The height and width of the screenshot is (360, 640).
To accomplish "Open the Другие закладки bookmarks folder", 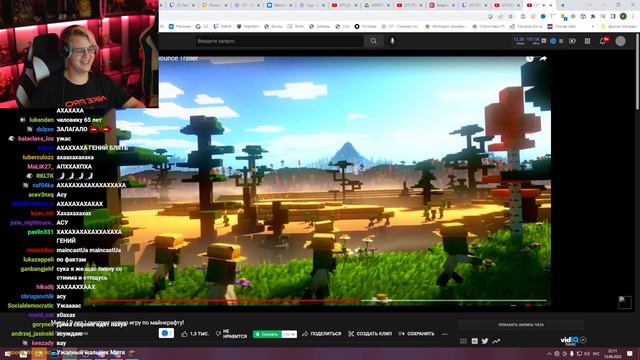I will click(x=618, y=26).
